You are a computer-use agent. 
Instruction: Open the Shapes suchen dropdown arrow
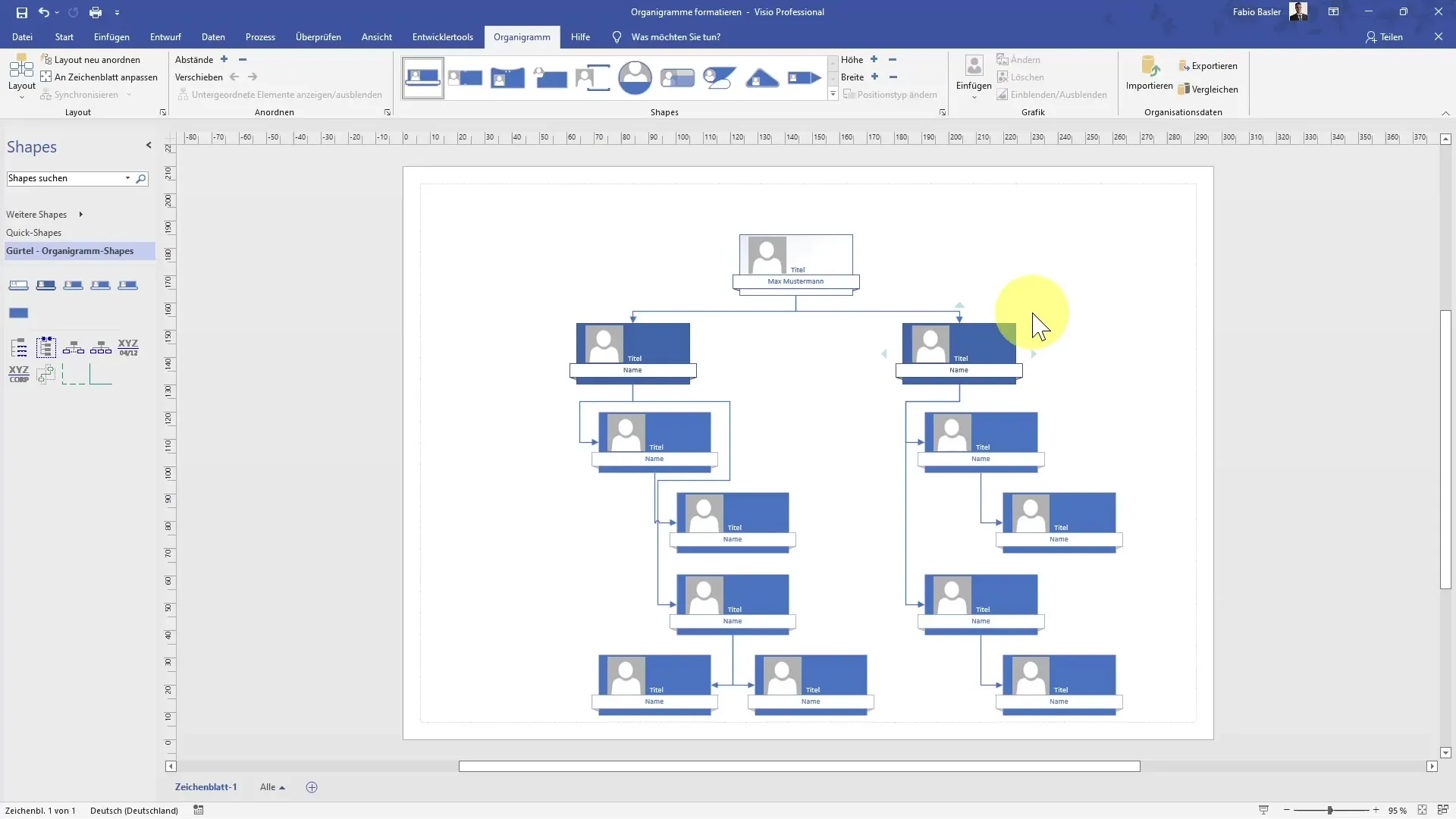(x=127, y=178)
